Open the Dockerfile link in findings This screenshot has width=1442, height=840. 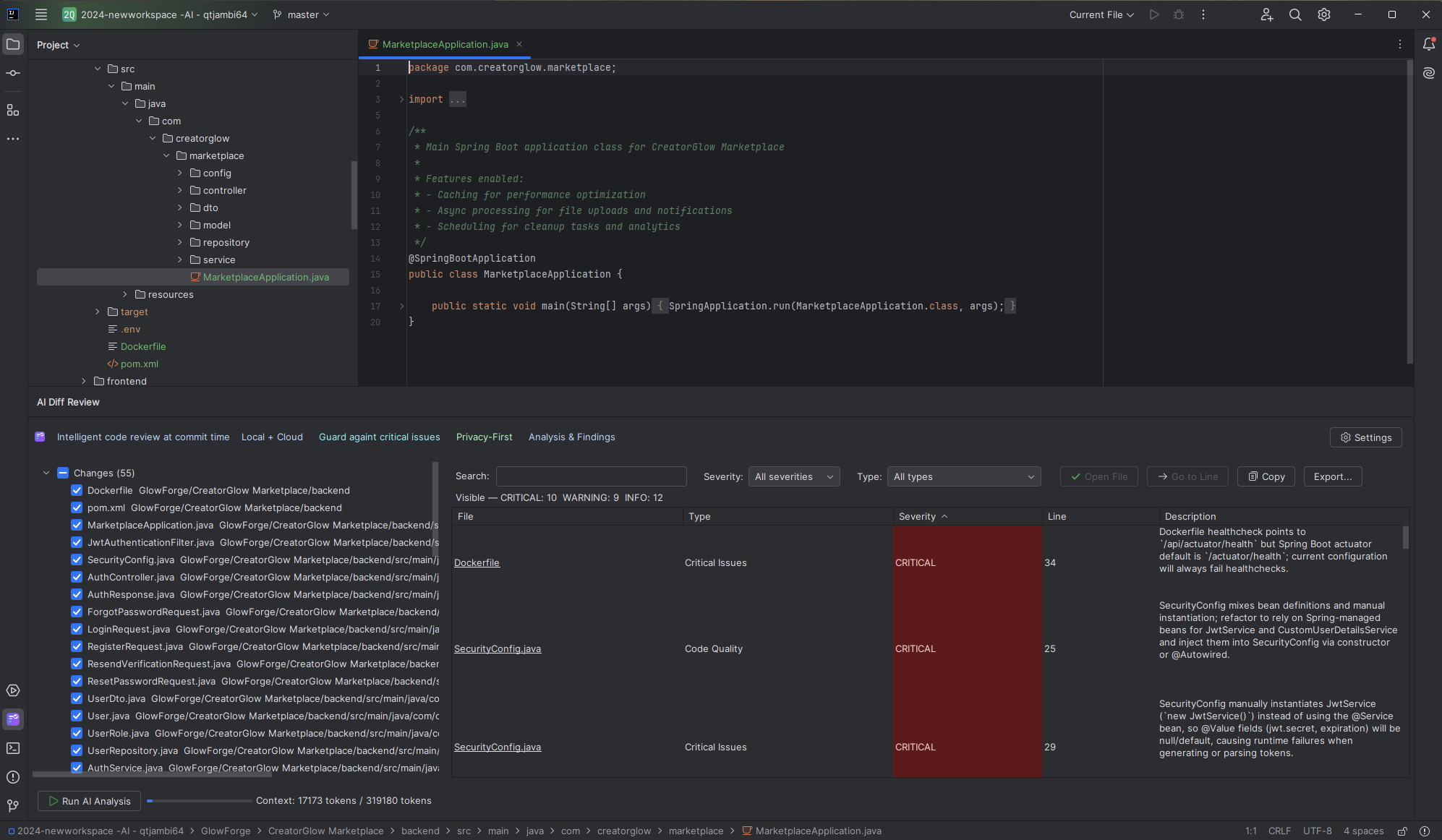tap(477, 562)
